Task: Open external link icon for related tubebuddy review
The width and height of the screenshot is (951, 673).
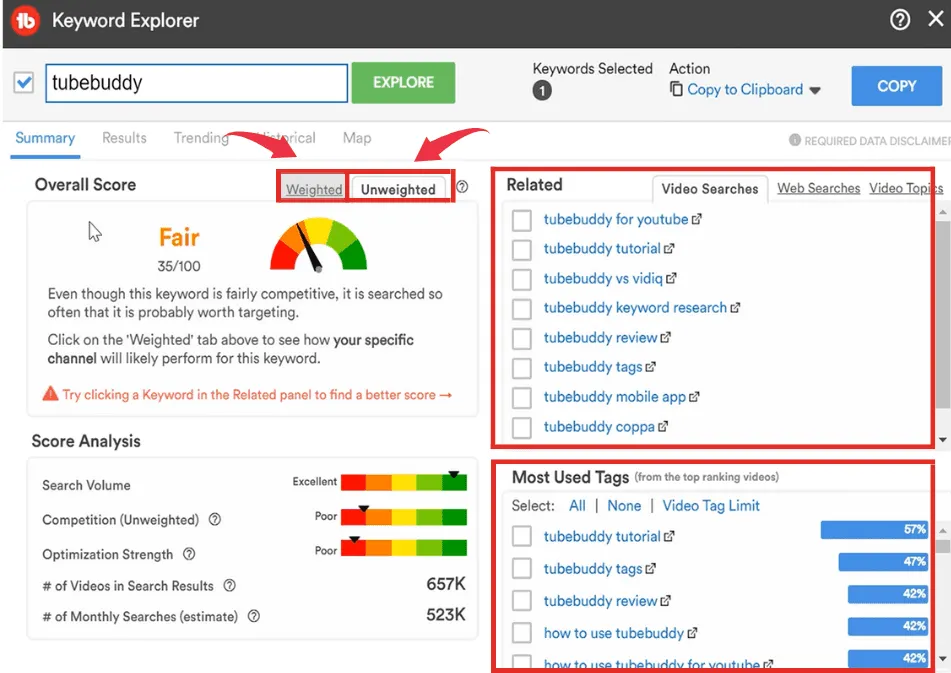Action: coord(665,338)
